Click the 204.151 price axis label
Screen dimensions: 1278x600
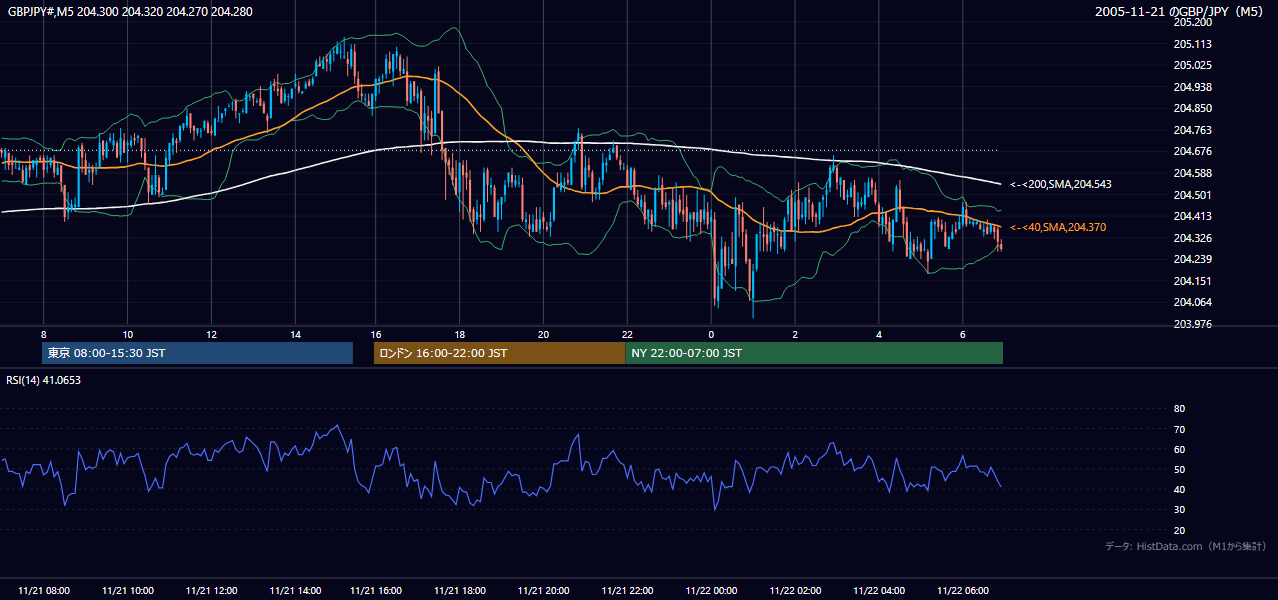[1193, 281]
